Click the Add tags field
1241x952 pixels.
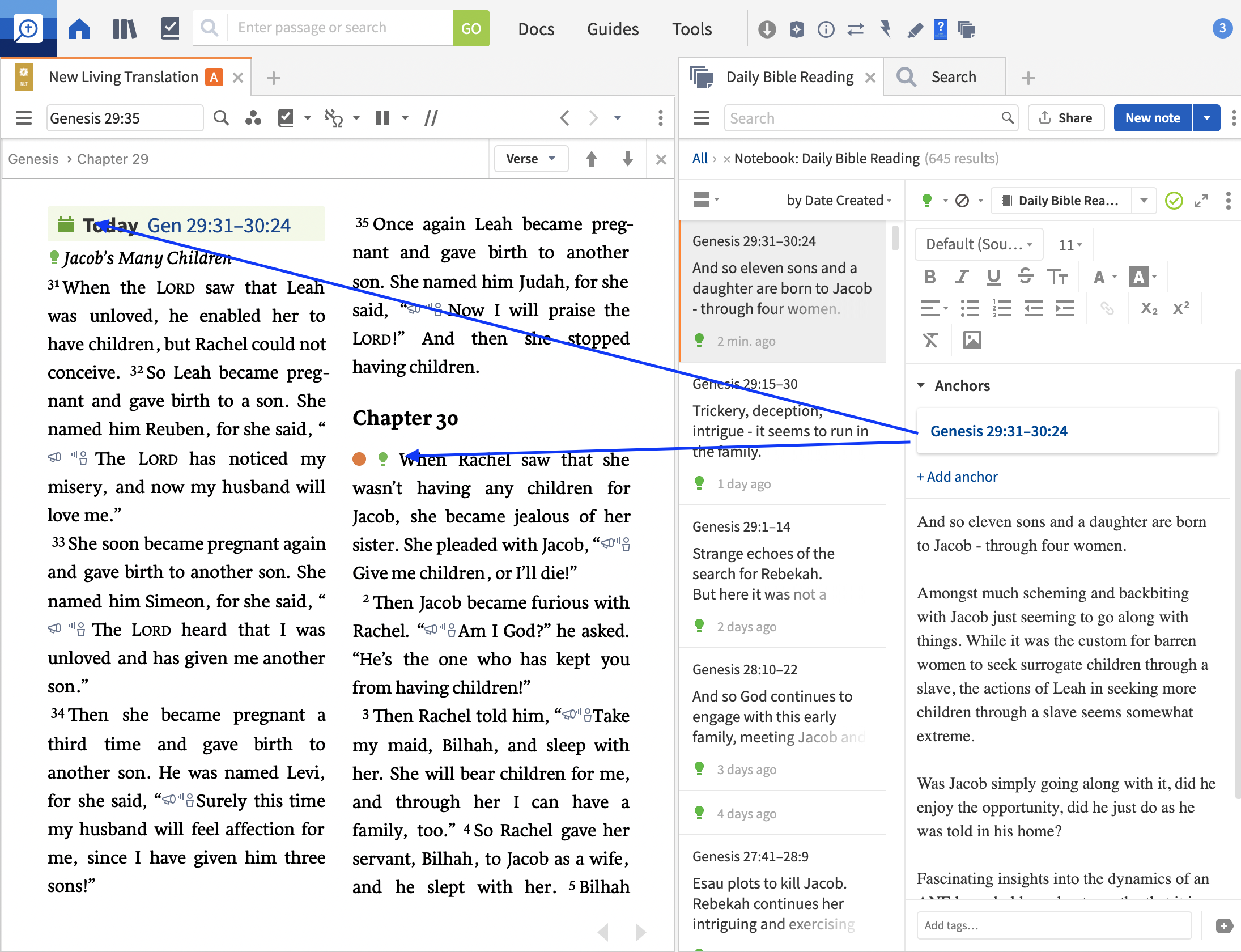[x=1054, y=925]
